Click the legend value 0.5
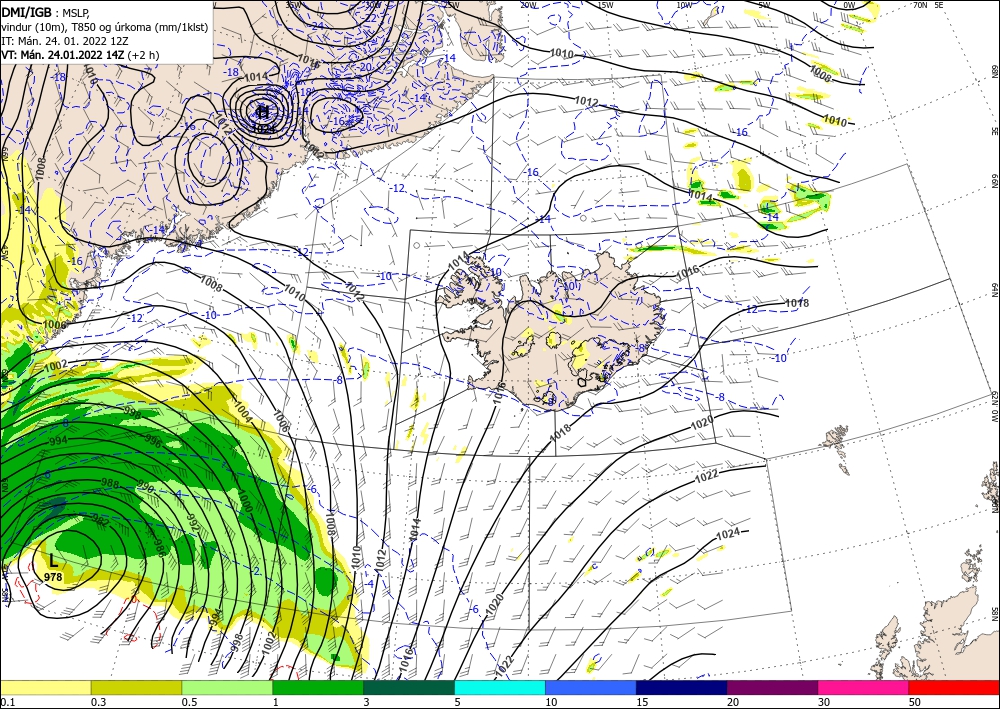This screenshot has width=1000, height=709. tap(189, 702)
